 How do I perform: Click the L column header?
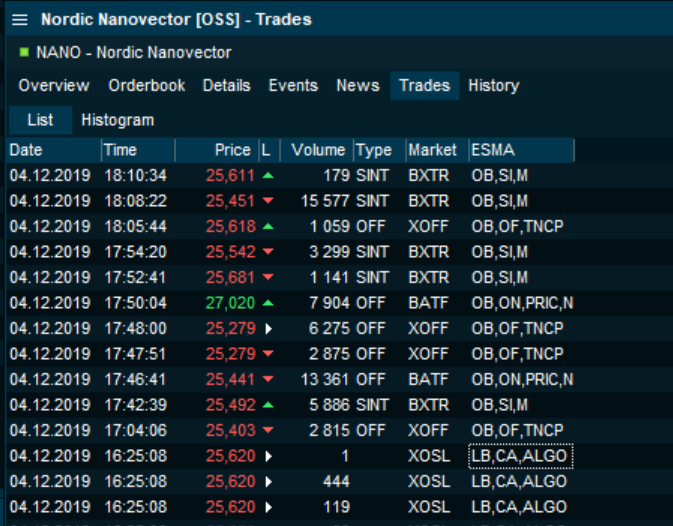point(270,150)
